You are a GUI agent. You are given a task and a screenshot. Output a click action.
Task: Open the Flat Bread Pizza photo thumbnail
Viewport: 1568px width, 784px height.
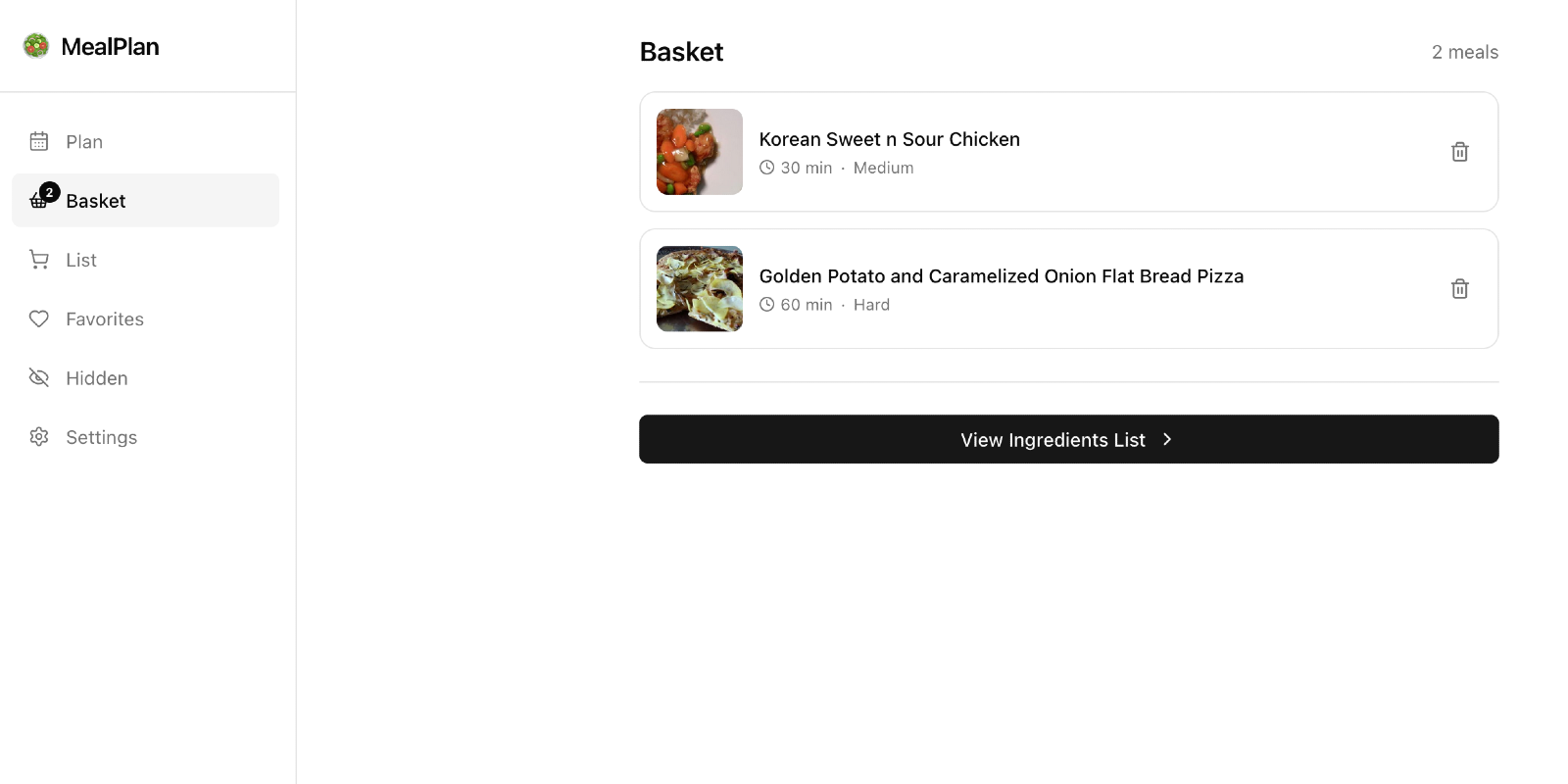700,289
